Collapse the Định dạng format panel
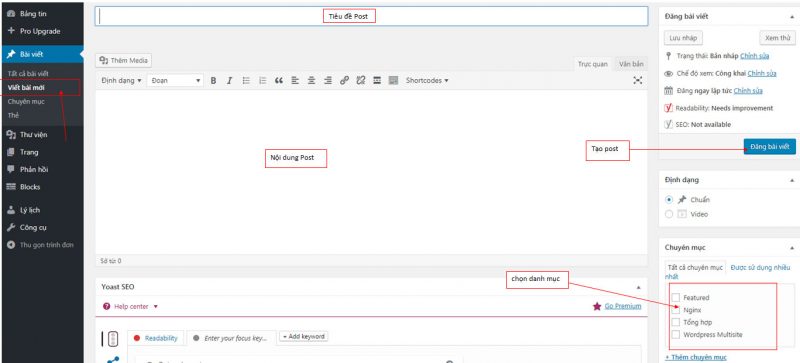800x363 pixels. tap(791, 180)
